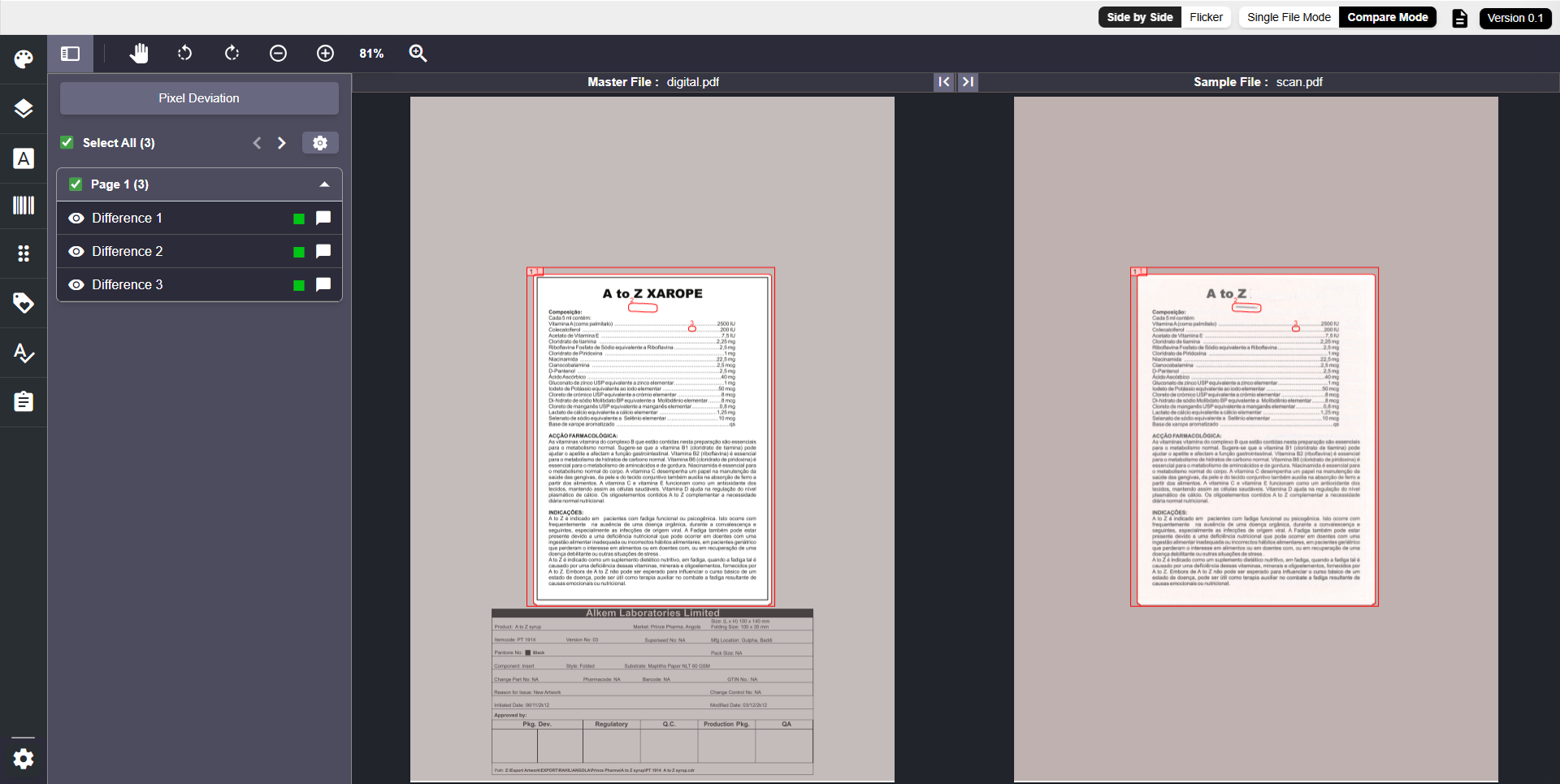Rotate the document clockwise

pos(232,54)
